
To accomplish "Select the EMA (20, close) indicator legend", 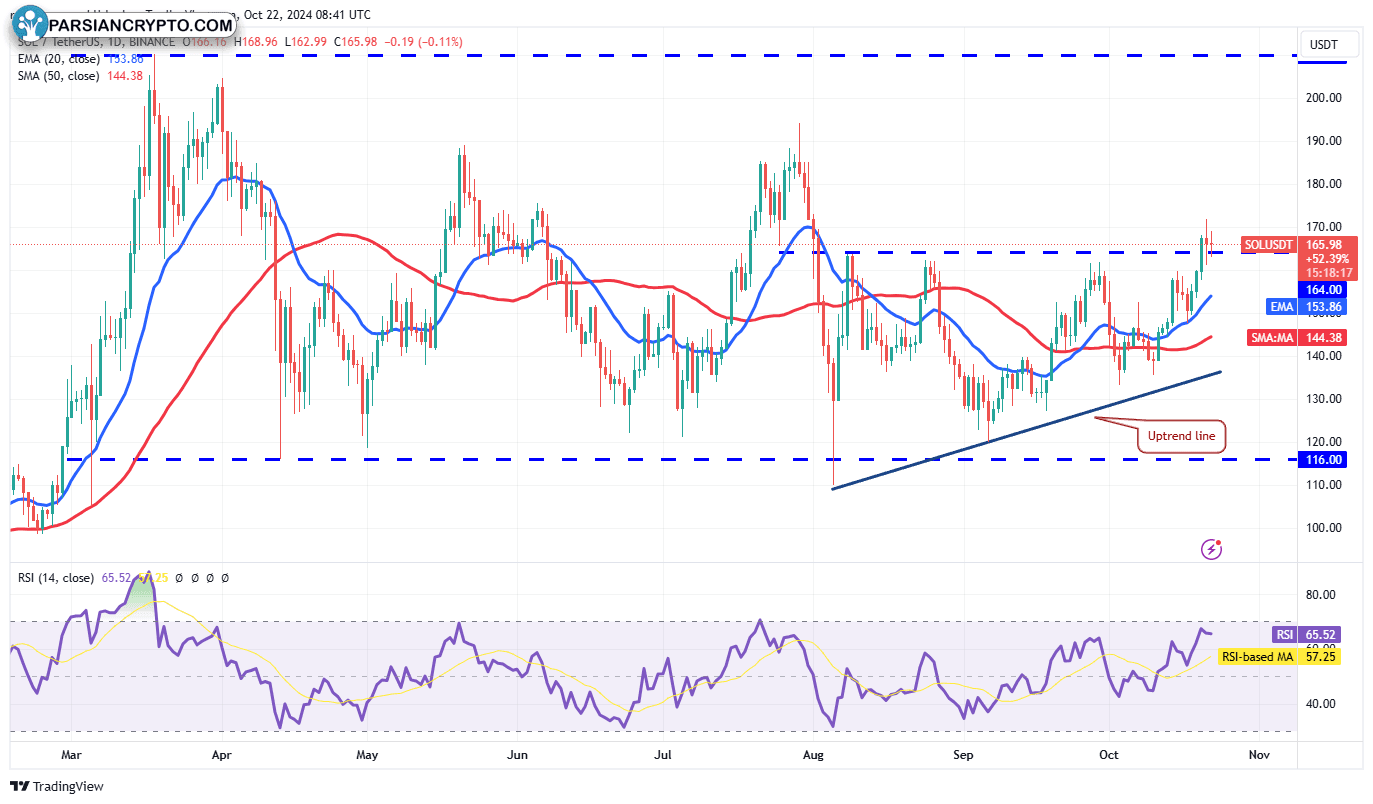I will (57, 59).
